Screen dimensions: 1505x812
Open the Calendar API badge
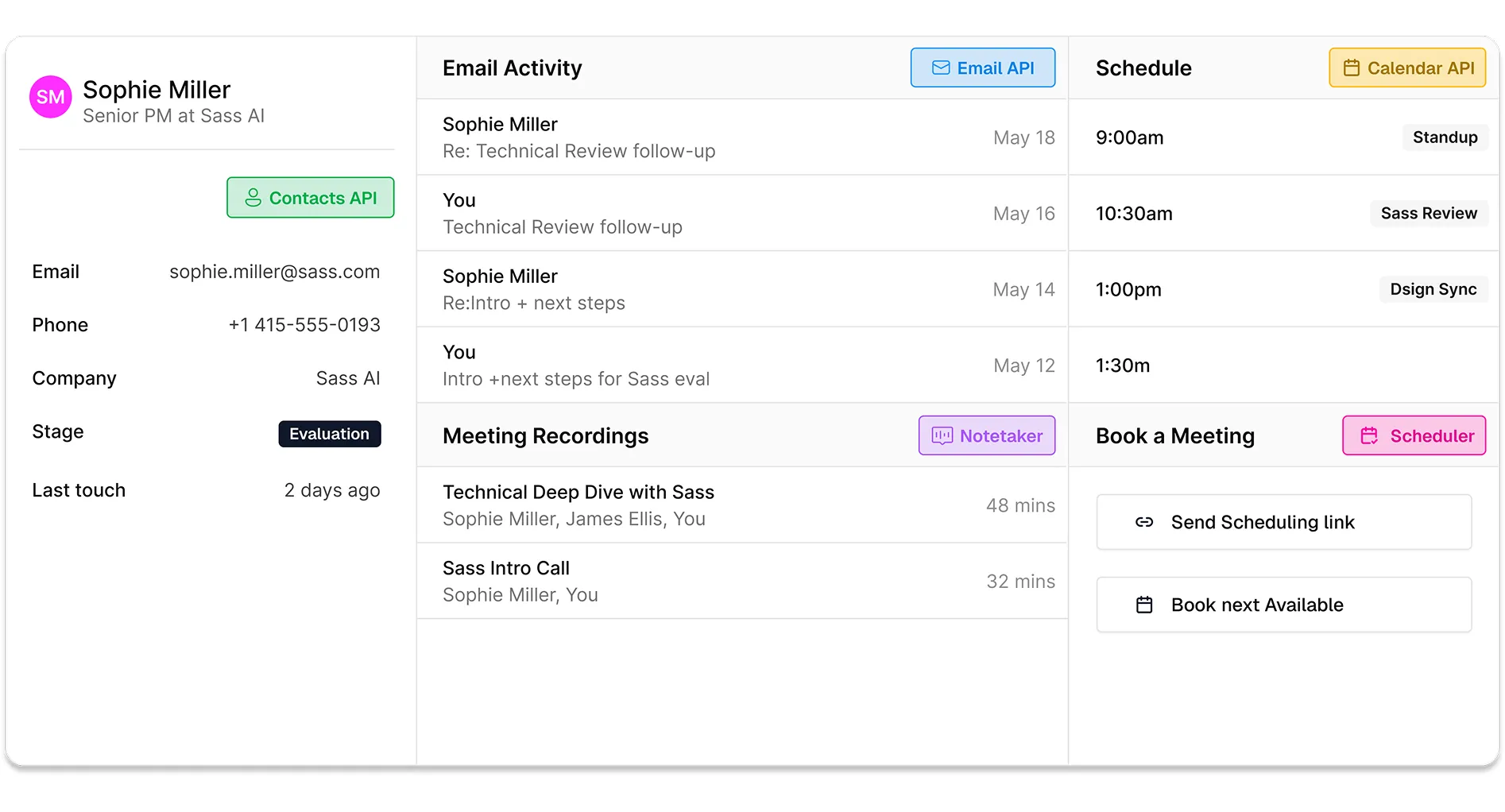coord(1407,68)
